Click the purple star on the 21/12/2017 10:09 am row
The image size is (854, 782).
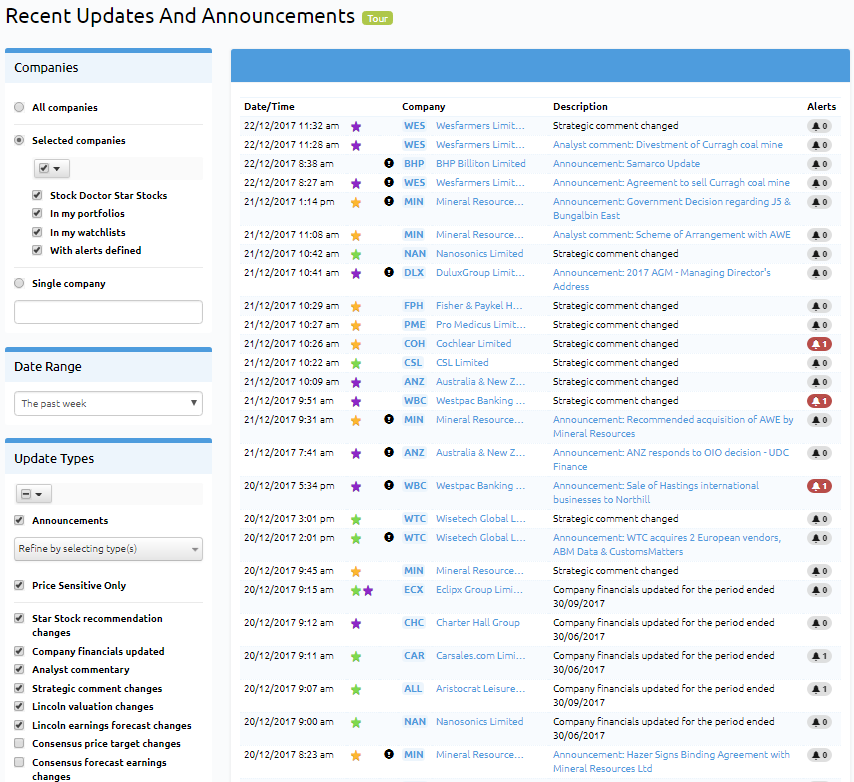click(x=356, y=382)
